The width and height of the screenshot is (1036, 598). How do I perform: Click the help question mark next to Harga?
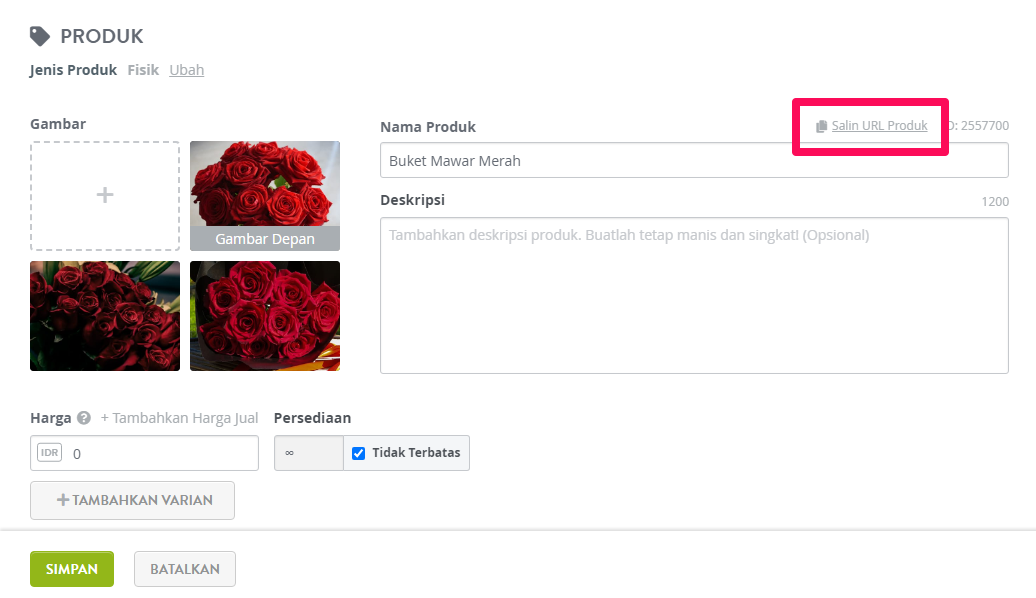[x=83, y=418]
